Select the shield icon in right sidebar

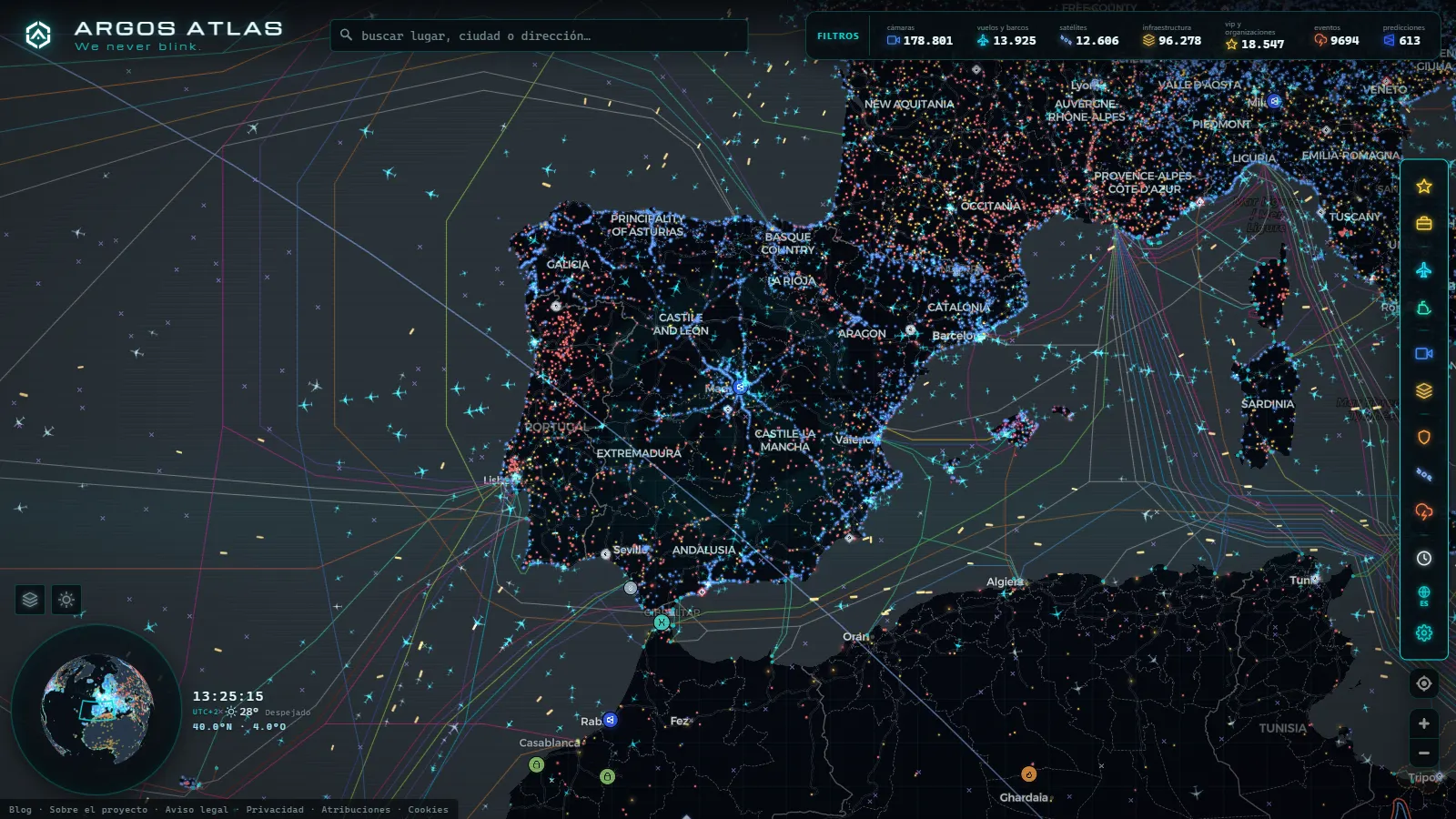1424,437
